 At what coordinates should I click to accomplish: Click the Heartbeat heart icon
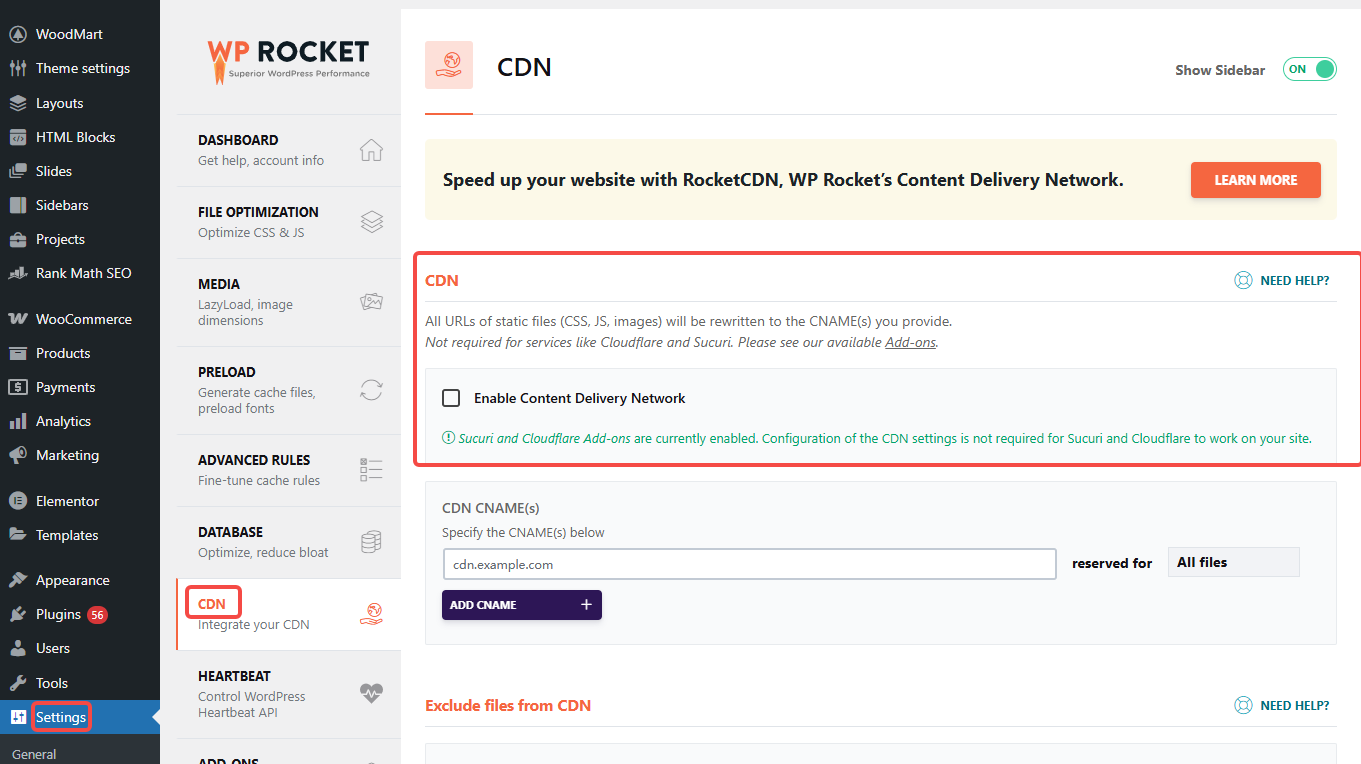tap(371, 693)
